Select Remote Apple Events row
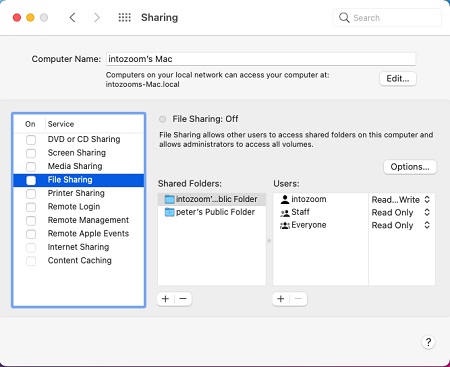Viewport: 450px width, 367px height. coord(79,233)
